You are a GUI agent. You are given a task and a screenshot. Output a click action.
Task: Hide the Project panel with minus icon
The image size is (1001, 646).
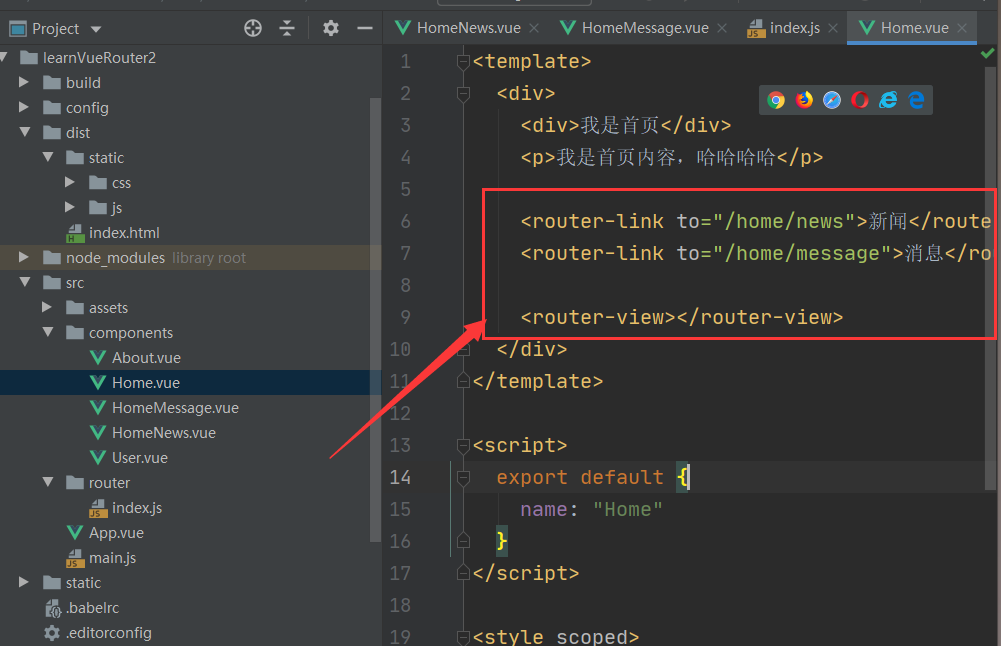(x=365, y=28)
